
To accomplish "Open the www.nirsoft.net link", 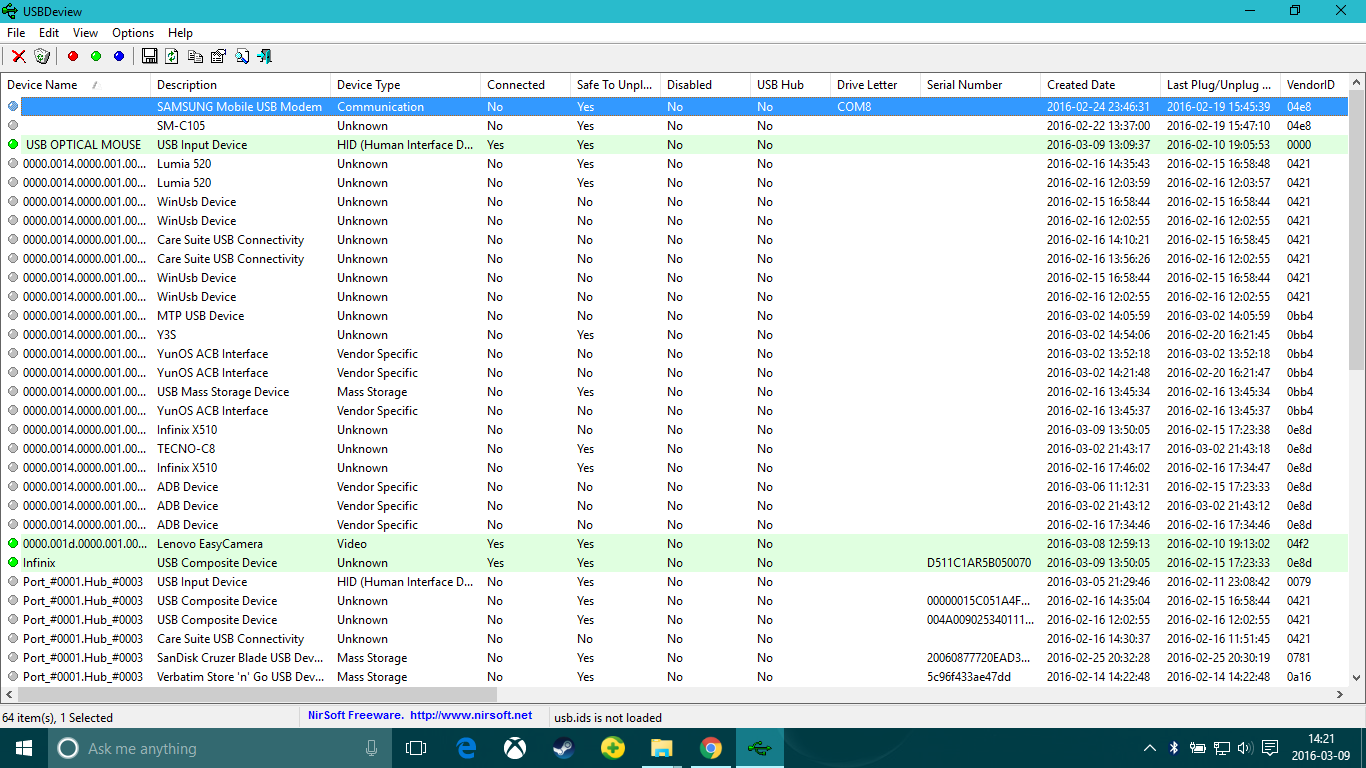I will pos(471,716).
